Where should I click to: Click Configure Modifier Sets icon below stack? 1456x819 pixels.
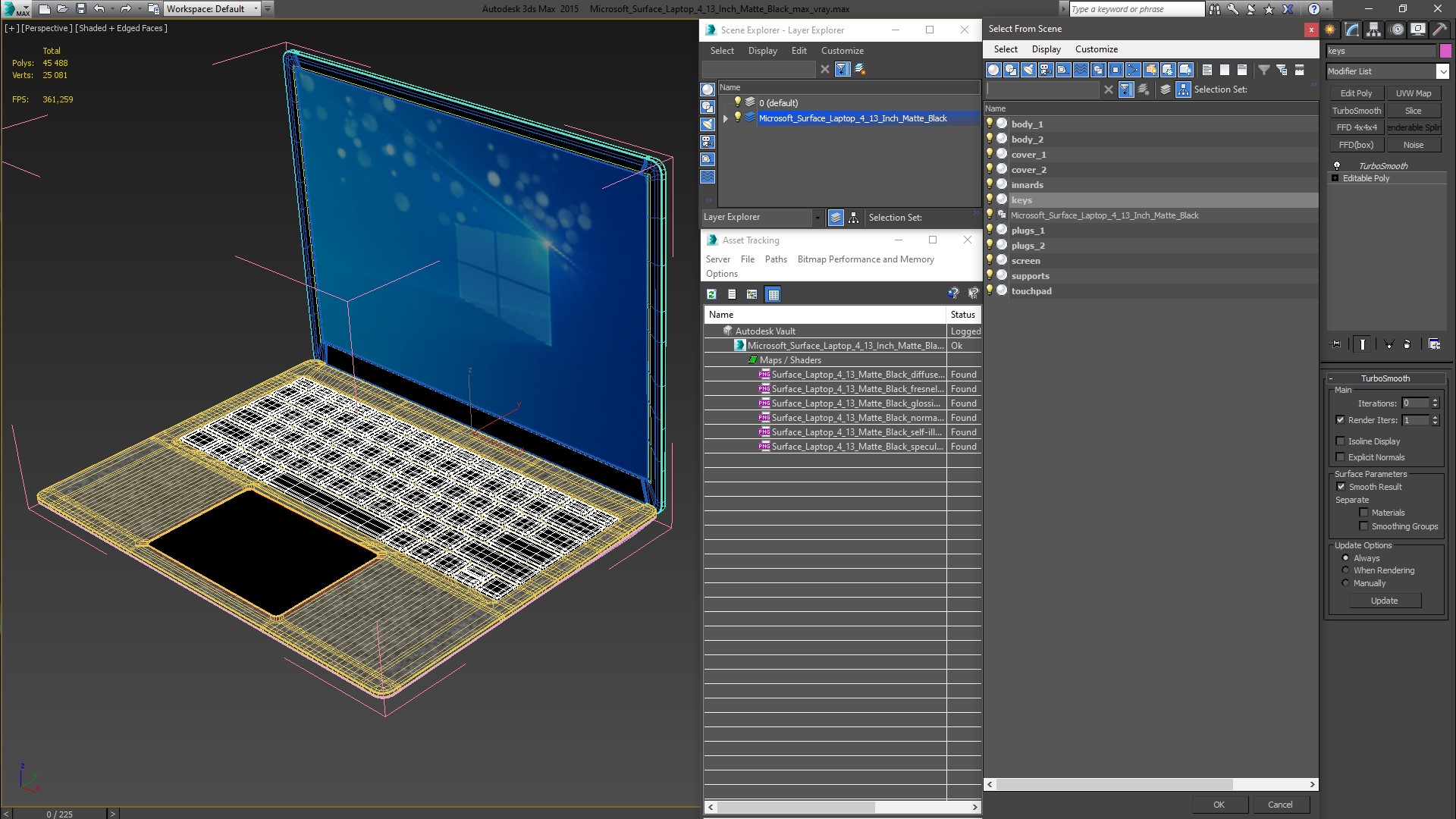pos(1435,344)
